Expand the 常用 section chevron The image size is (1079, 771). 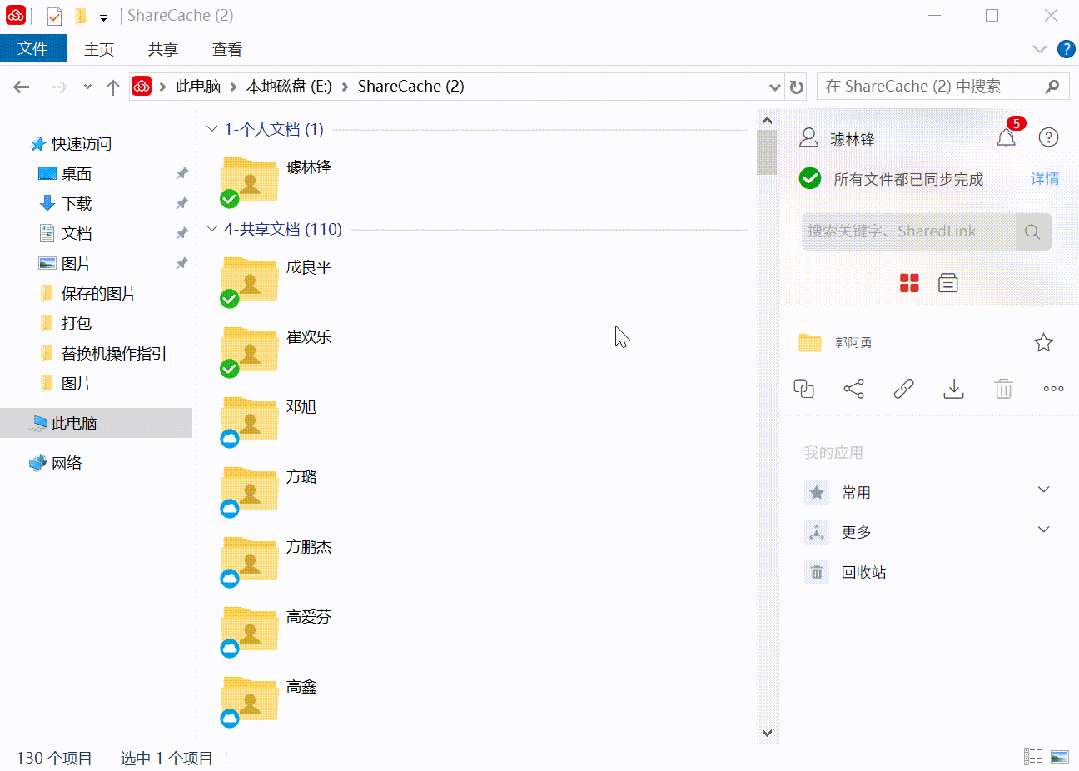[x=1043, y=490]
